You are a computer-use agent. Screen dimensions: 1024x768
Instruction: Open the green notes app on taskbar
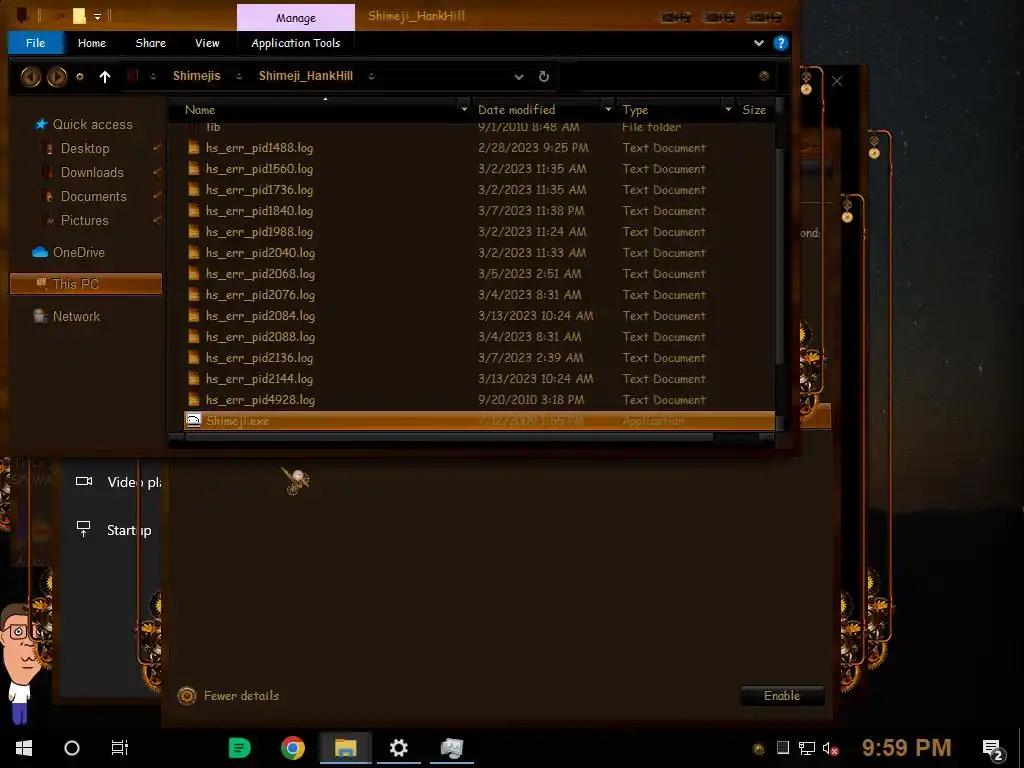click(240, 748)
